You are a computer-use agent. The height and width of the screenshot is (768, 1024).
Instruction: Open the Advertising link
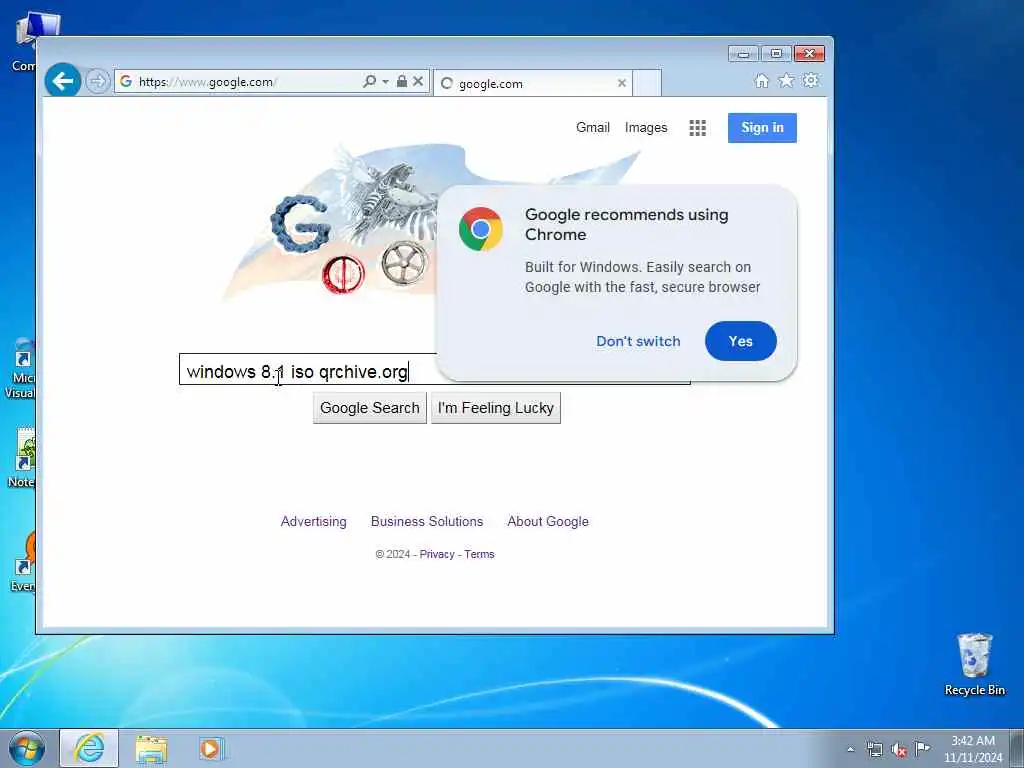[x=313, y=521]
